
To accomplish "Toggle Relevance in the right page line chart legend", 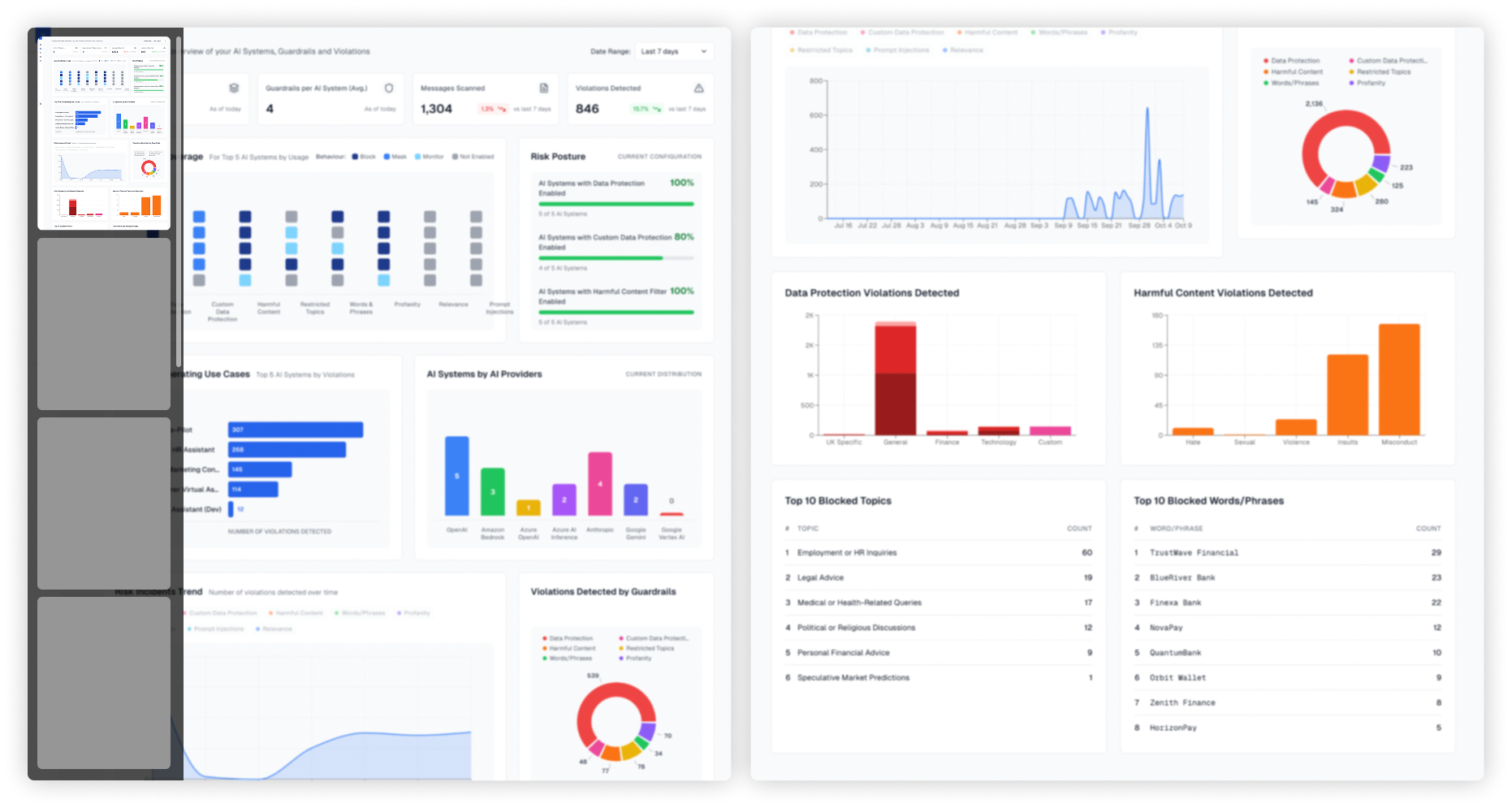I will [963, 50].
